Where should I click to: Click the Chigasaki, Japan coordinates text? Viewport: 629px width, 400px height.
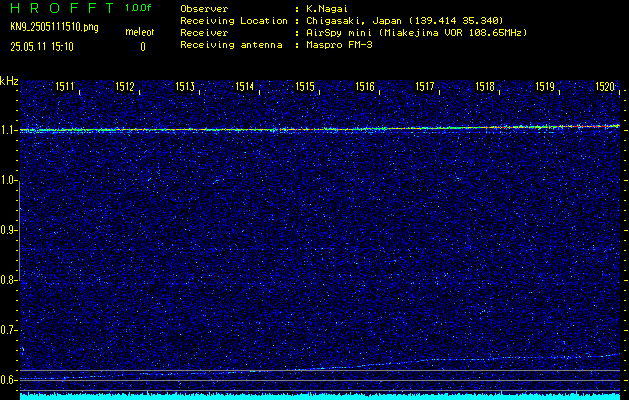pyautogui.click(x=405, y=21)
